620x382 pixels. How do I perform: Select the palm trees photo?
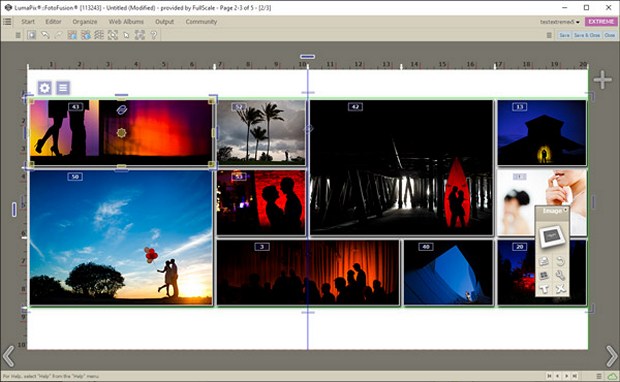(x=261, y=132)
